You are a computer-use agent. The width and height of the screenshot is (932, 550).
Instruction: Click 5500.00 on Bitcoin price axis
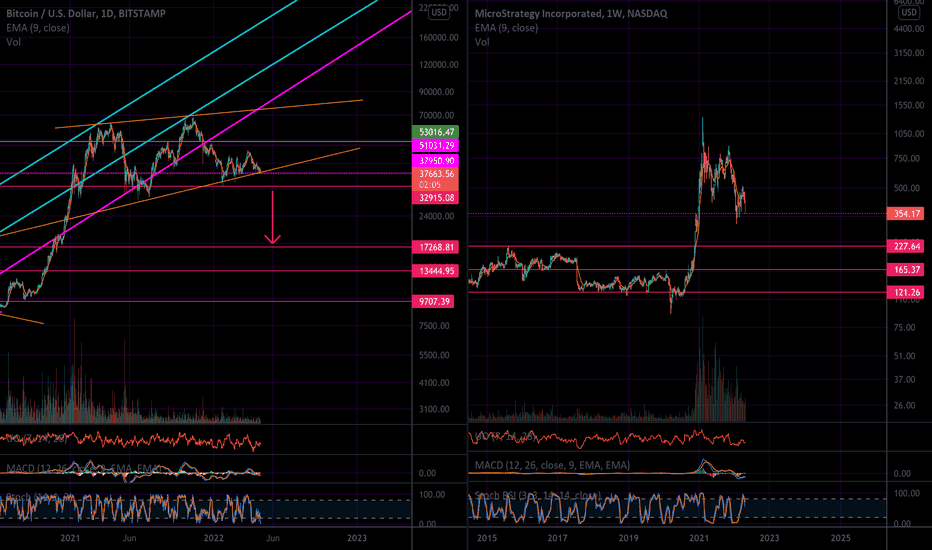(x=434, y=355)
